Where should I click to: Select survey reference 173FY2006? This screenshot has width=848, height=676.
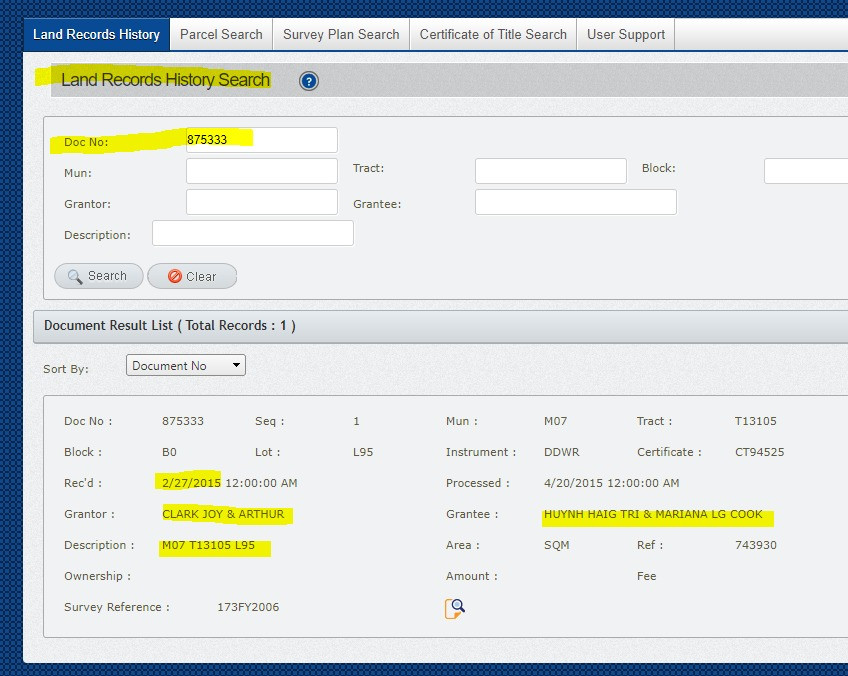tap(248, 607)
